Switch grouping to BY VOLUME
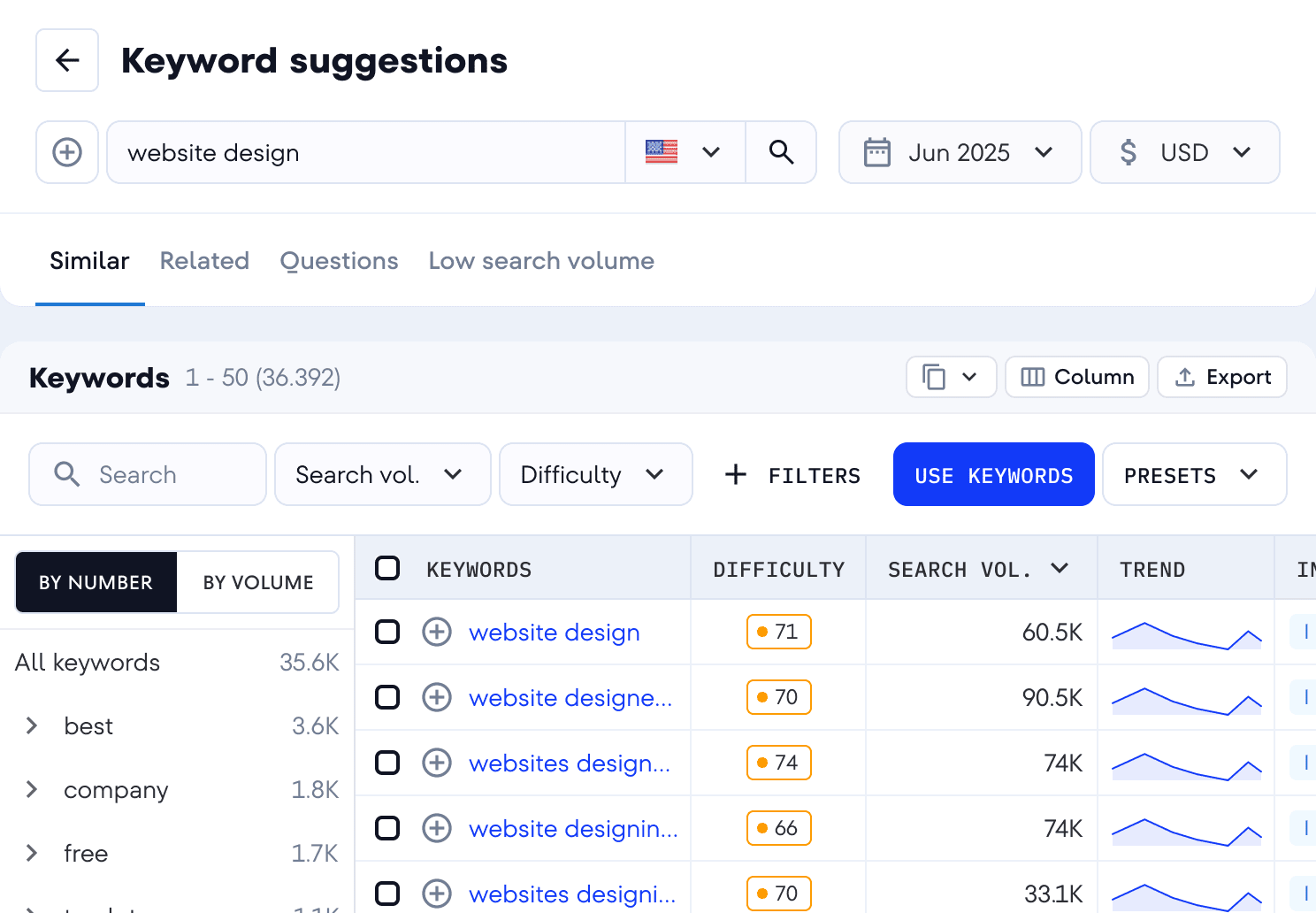Viewport: 1316px width, 913px height. click(x=258, y=582)
